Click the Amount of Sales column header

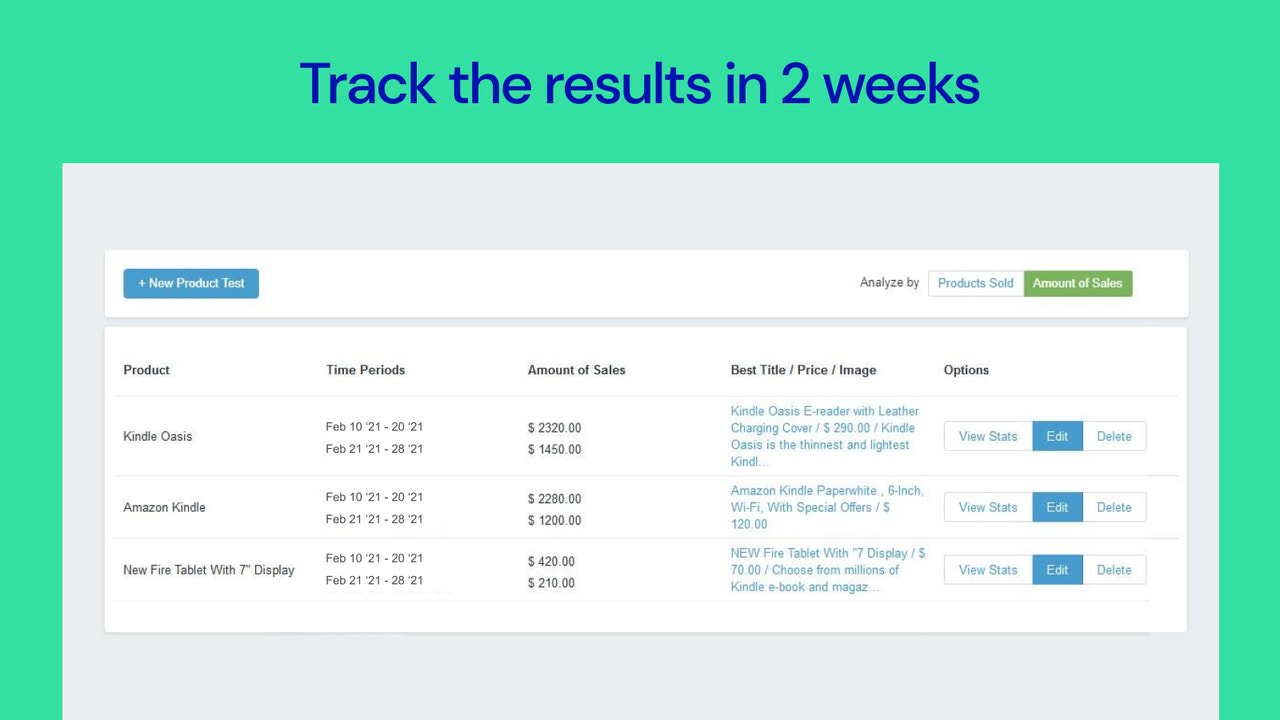tap(576, 370)
